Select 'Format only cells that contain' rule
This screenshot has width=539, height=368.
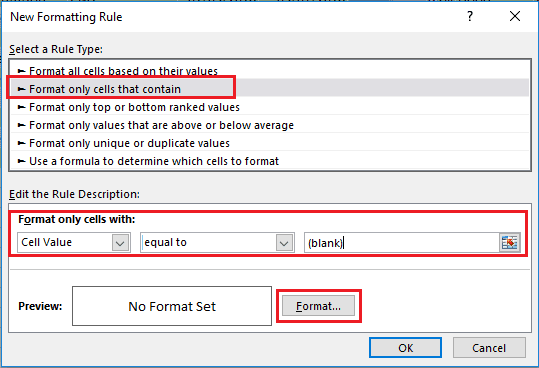tap(270, 89)
